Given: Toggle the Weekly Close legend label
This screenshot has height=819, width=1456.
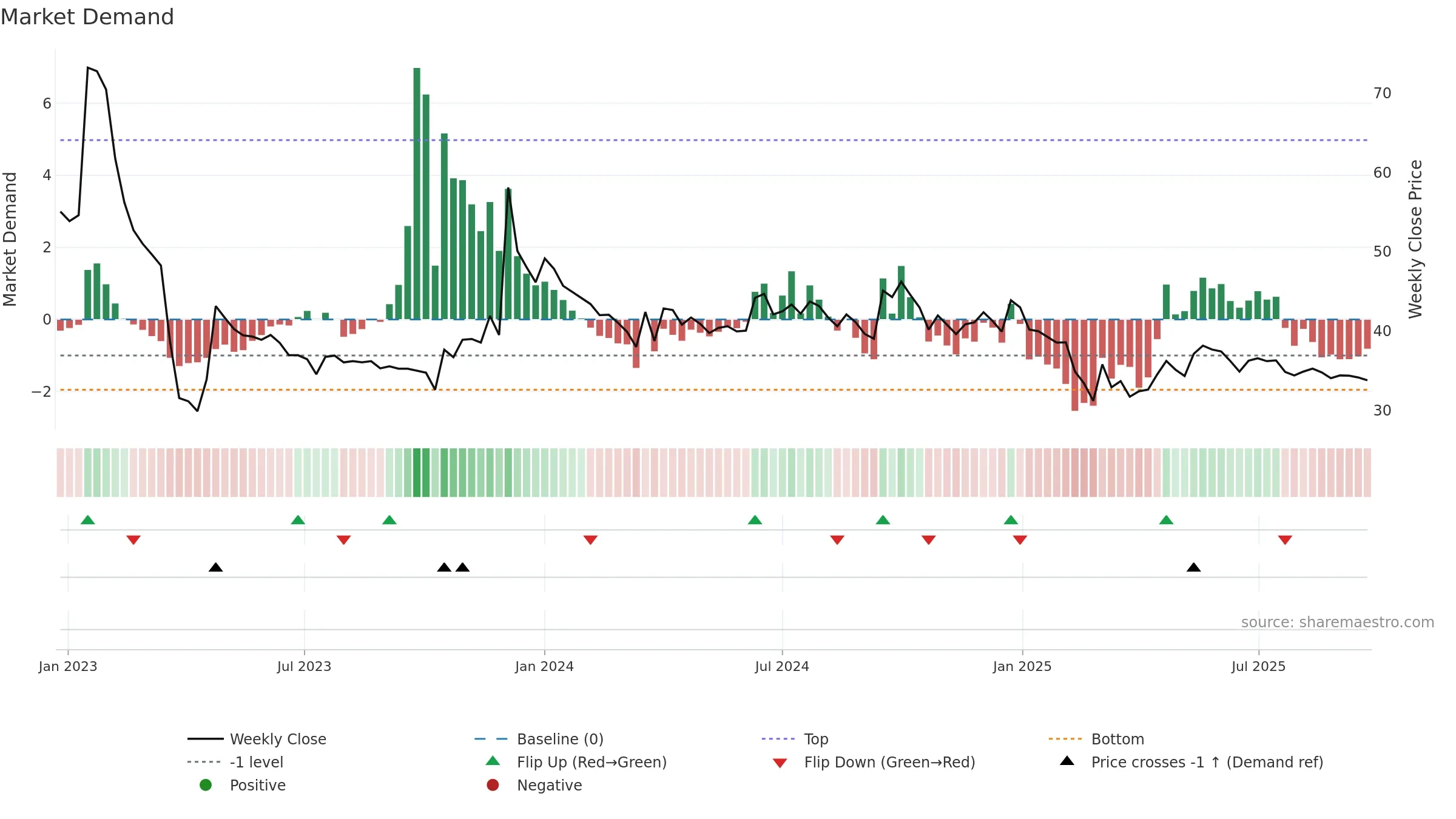Looking at the screenshot, I should [x=278, y=739].
